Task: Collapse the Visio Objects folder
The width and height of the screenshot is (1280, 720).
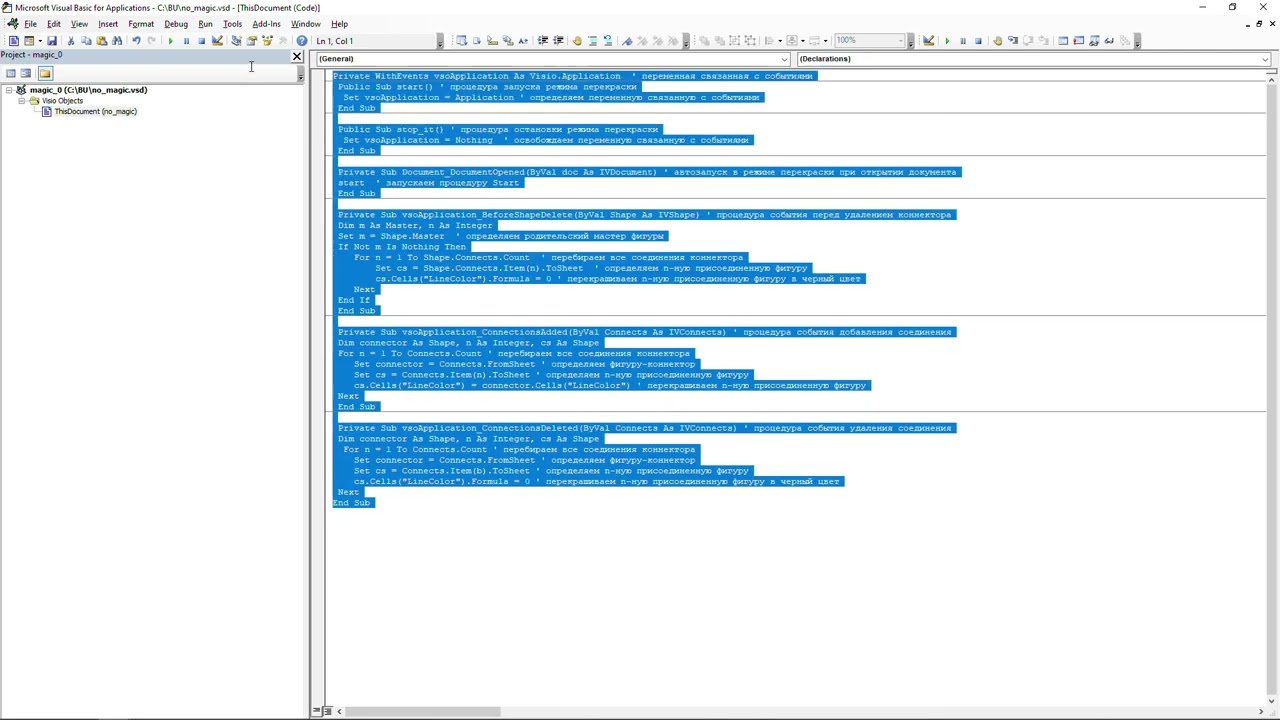Action: coord(21,101)
